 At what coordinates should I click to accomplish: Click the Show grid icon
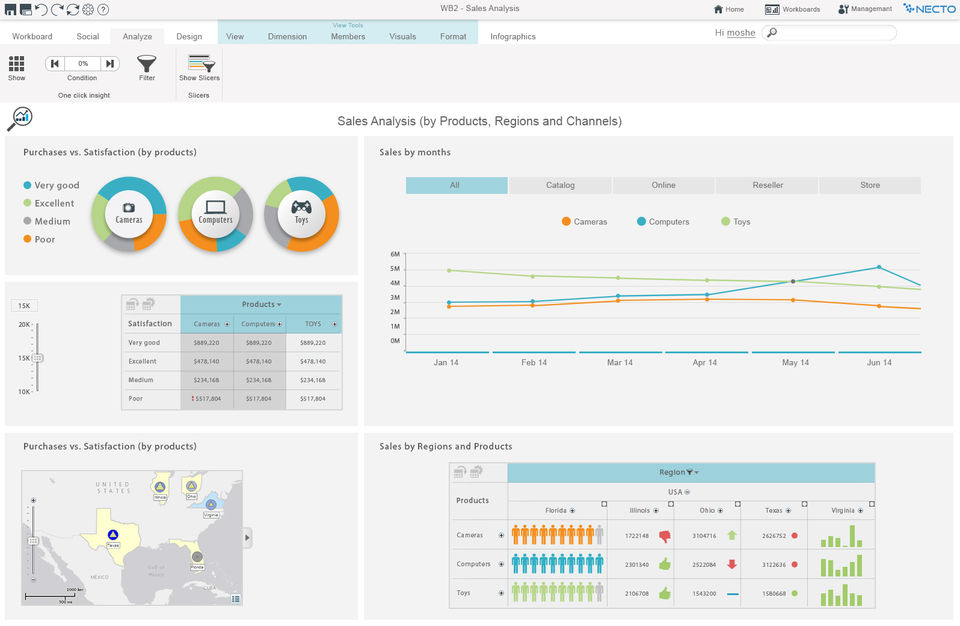pos(17,63)
